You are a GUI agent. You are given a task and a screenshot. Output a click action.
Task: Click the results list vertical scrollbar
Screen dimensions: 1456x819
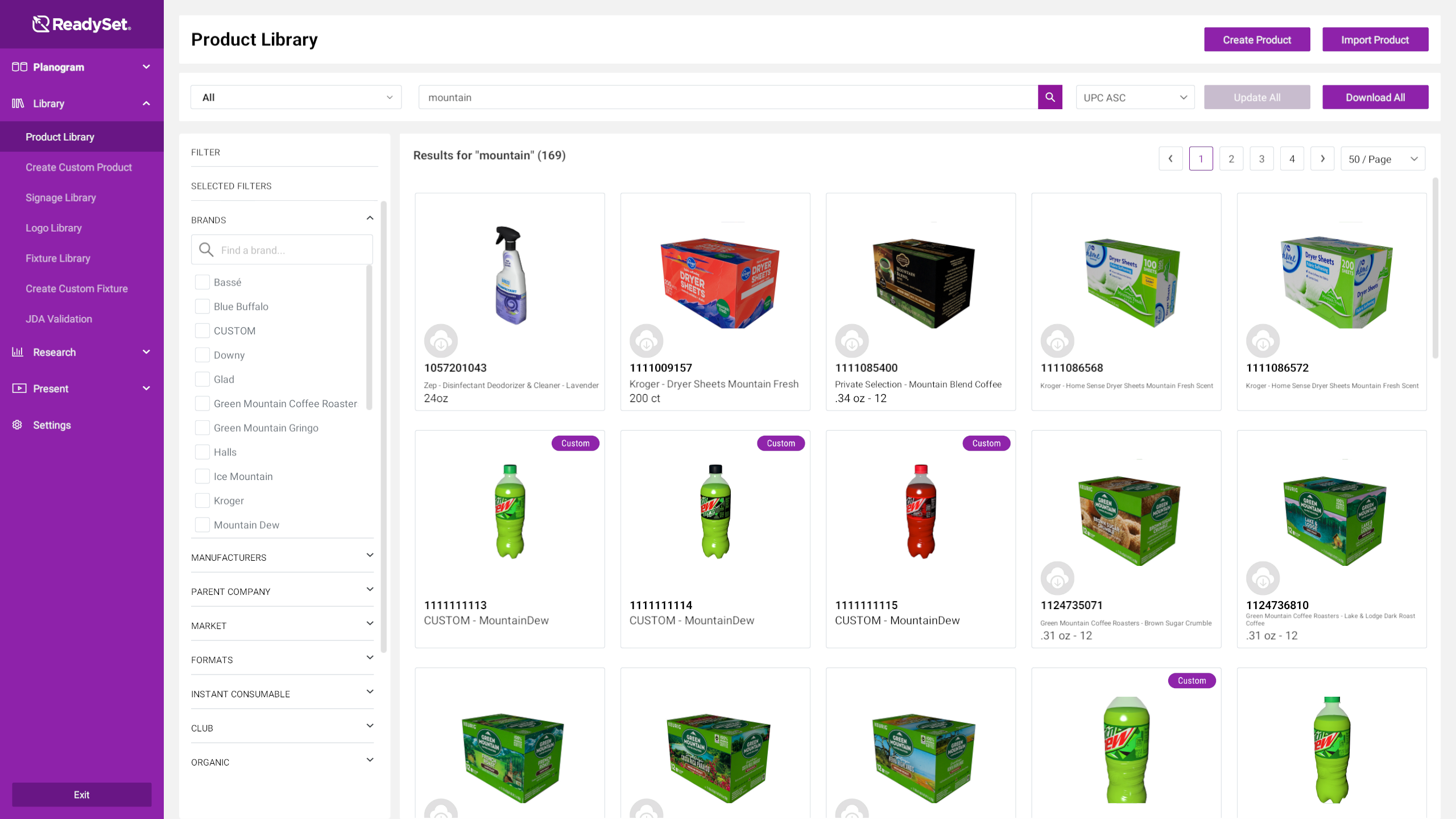(x=1435, y=267)
